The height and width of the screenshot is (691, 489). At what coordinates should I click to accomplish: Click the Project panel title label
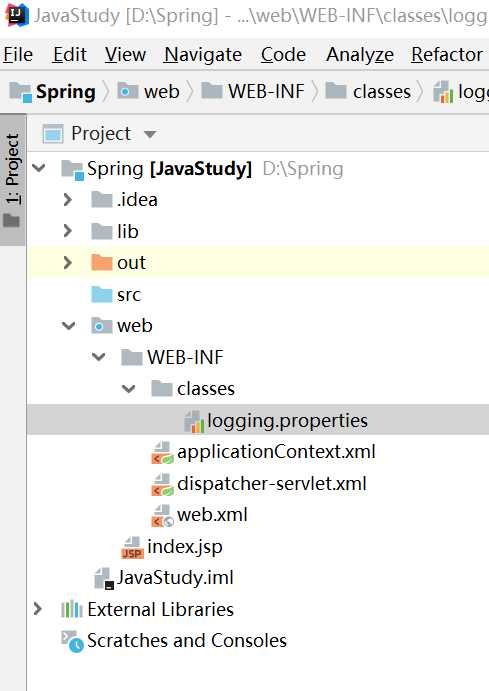(101, 134)
